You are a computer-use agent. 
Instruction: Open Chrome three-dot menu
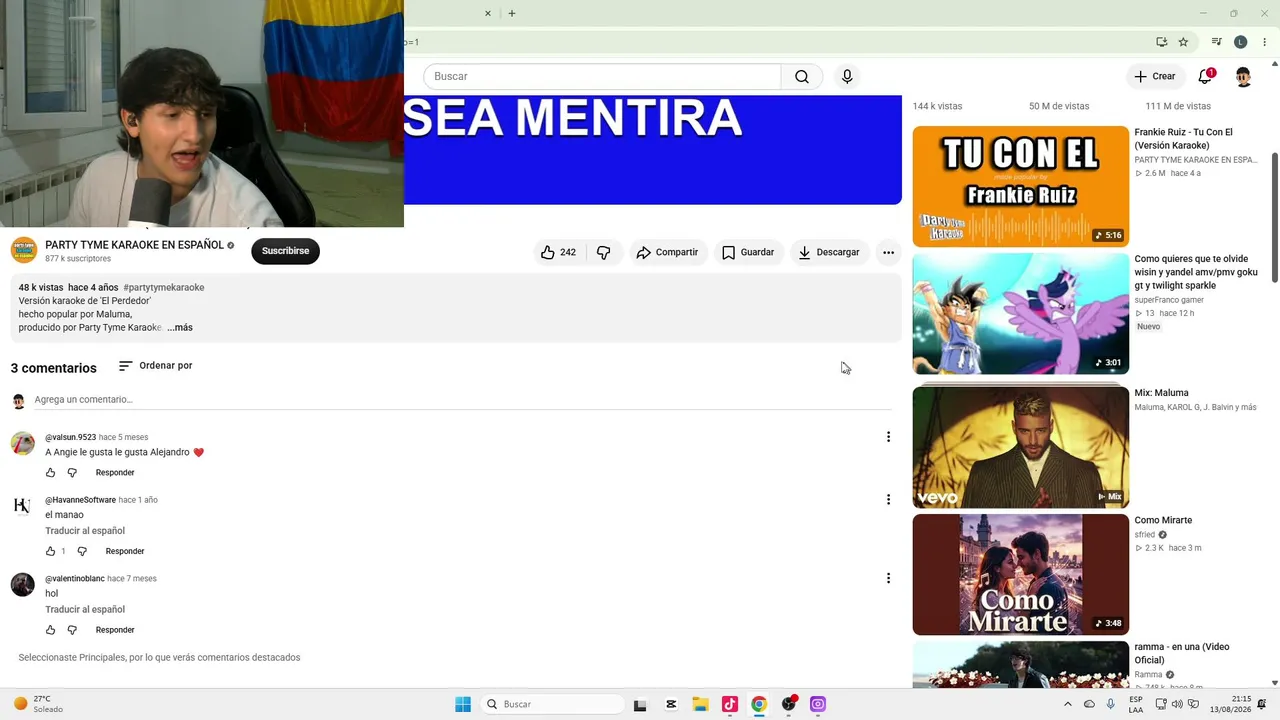tap(1264, 42)
